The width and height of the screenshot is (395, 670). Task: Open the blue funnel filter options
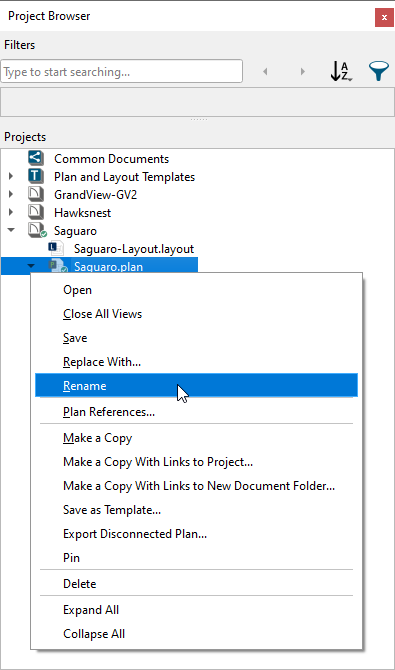(379, 71)
